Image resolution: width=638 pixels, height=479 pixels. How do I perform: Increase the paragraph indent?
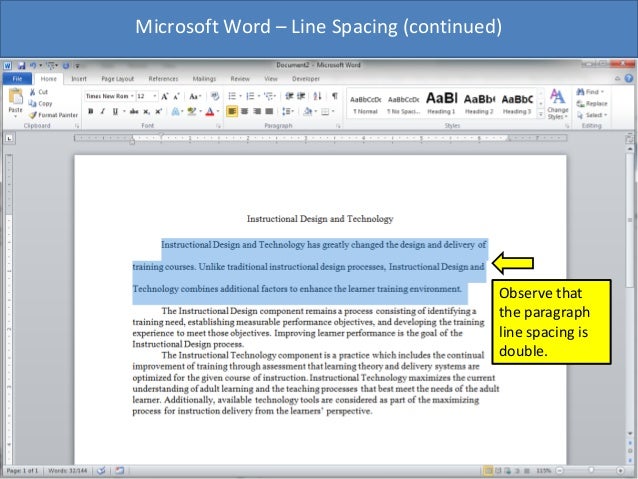(x=301, y=96)
